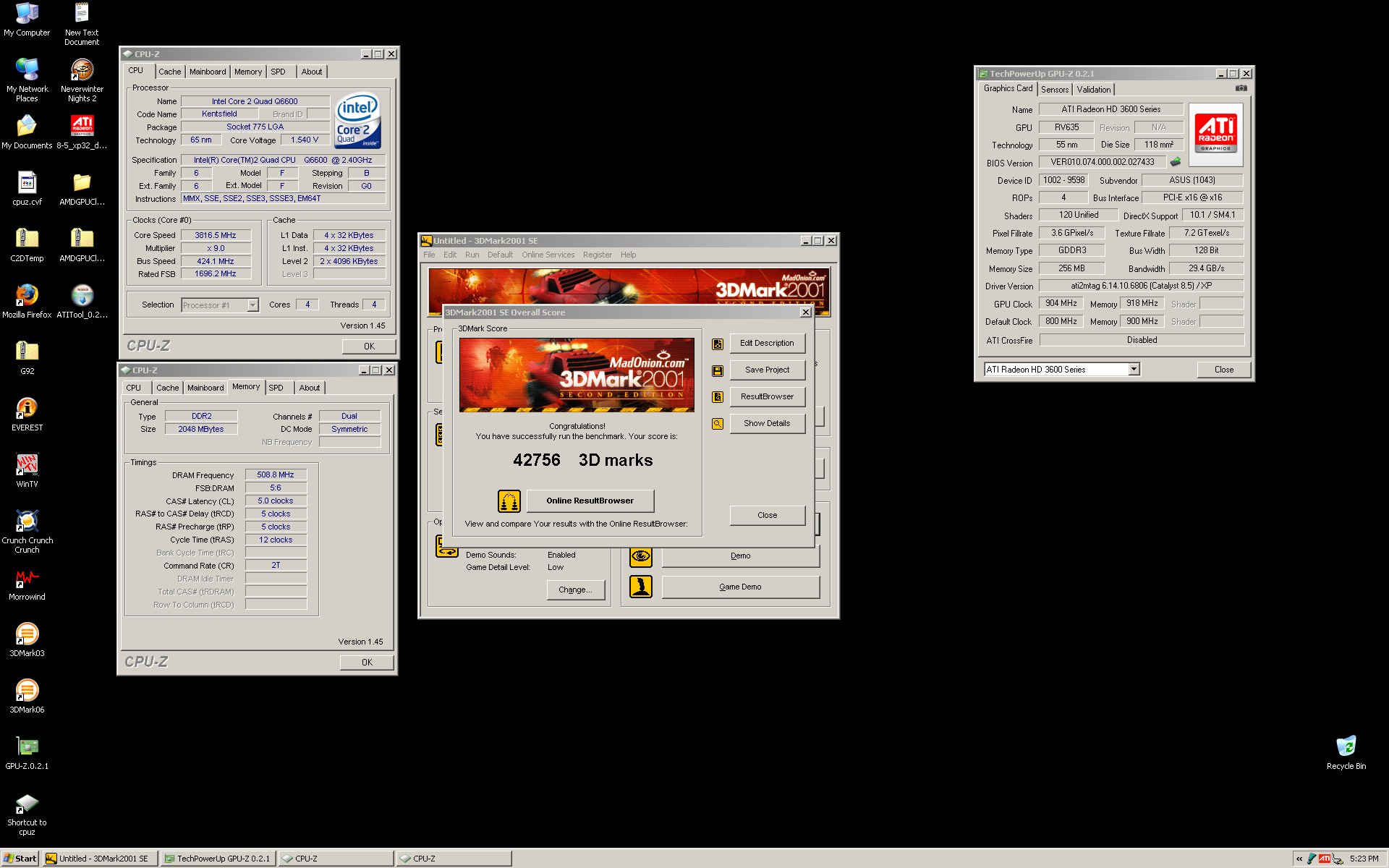The width and height of the screenshot is (1389, 868).
Task: Switch to Cache tab in top CPU-Z
Action: point(170,72)
